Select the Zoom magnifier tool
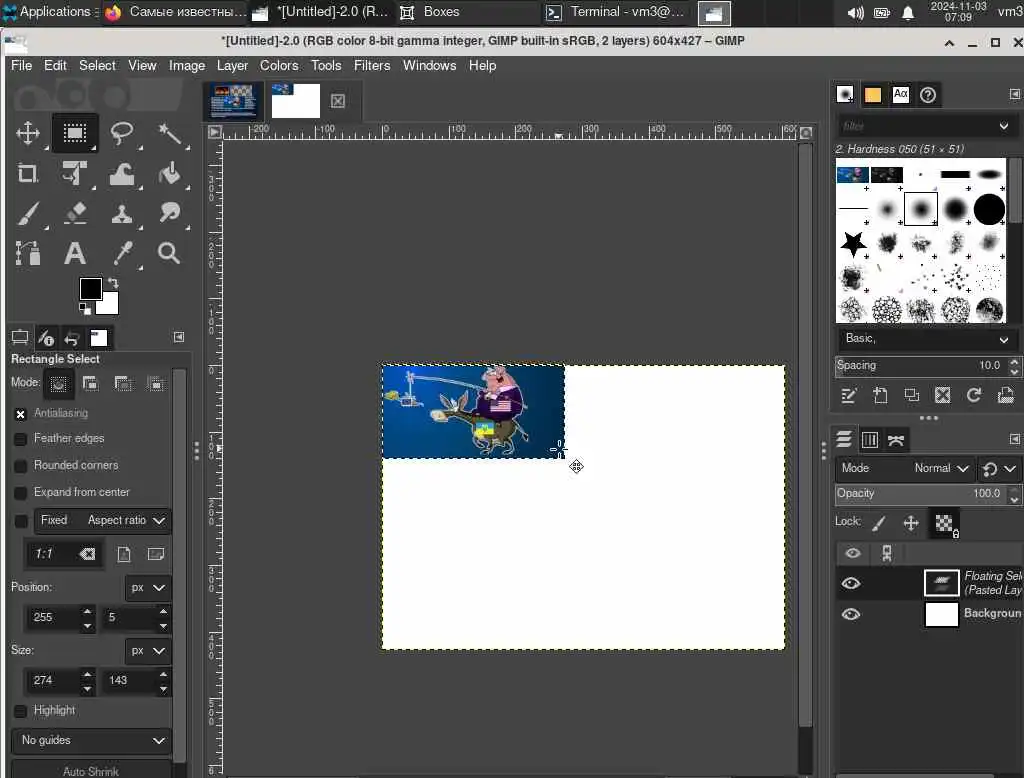Viewport: 1024px width, 778px height. tap(169, 253)
